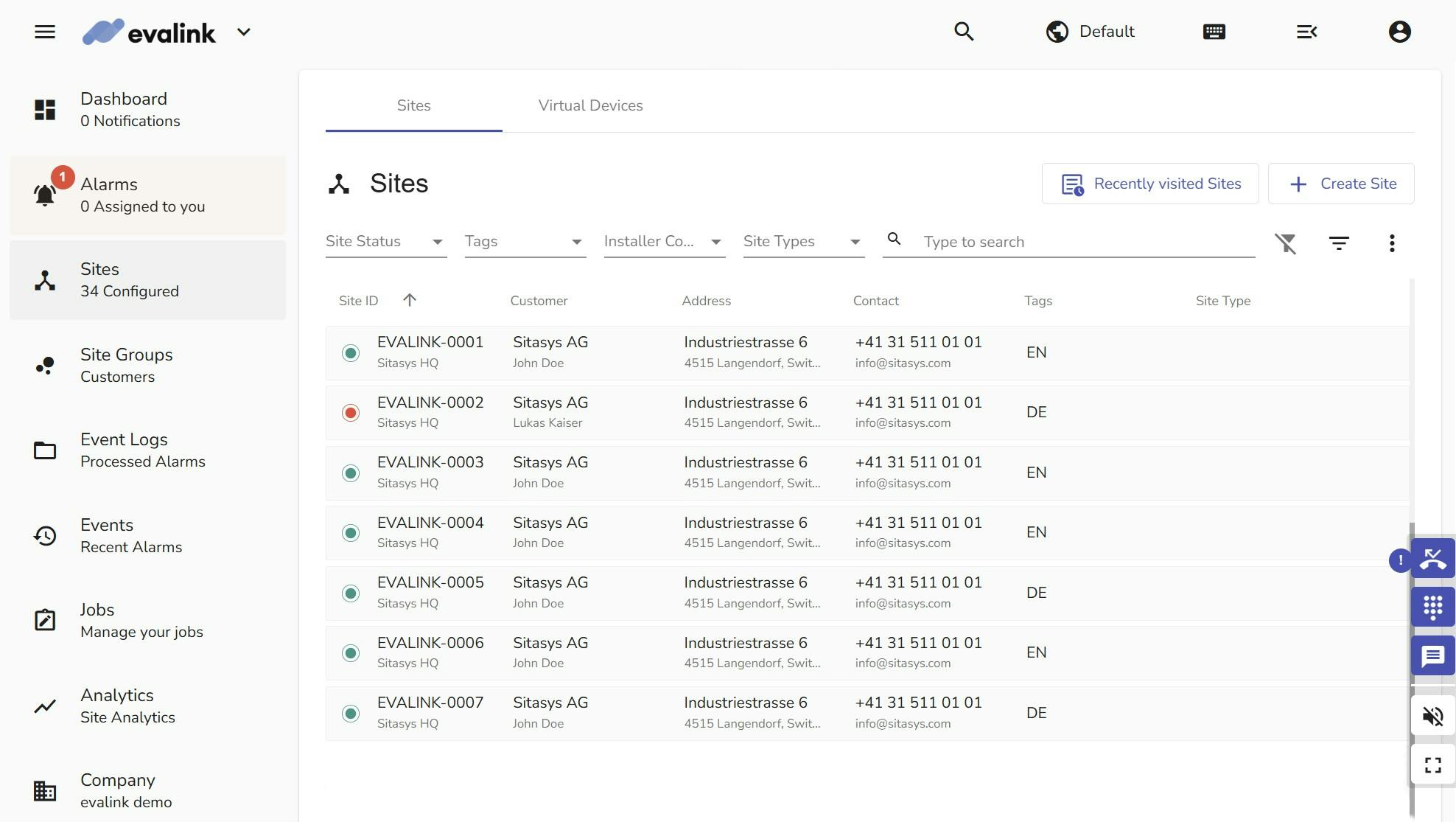This screenshot has height=822, width=1456.
Task: Open keyboard shortcuts icon in header
Action: pyautogui.click(x=1214, y=32)
